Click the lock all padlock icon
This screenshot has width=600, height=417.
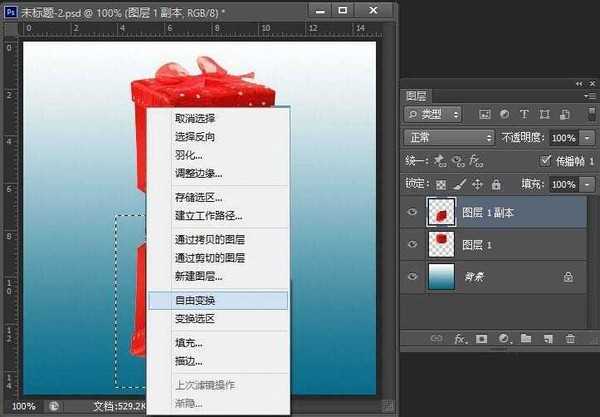496,184
